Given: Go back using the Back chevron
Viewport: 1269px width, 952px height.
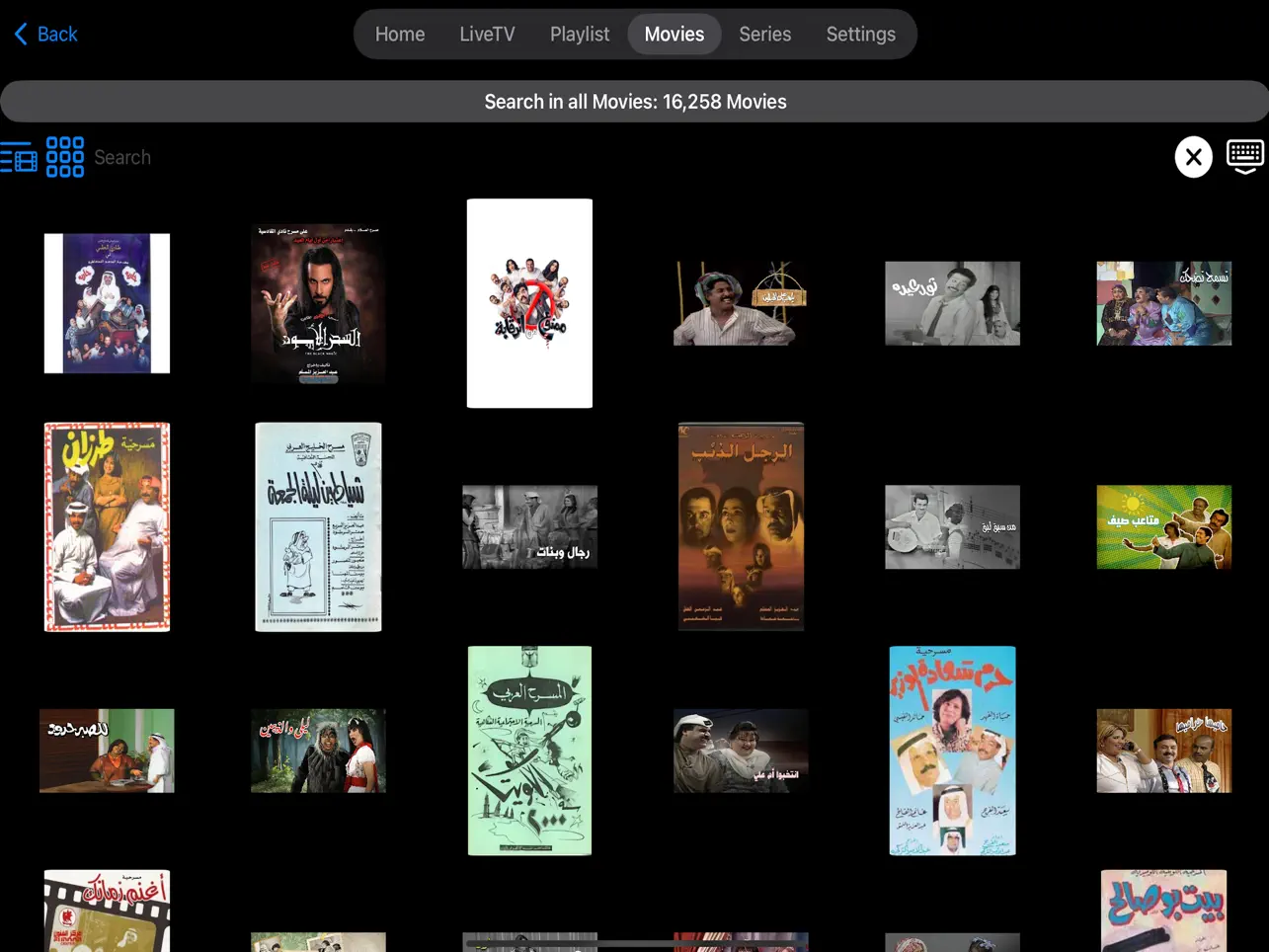Looking at the screenshot, I should tap(21, 35).
